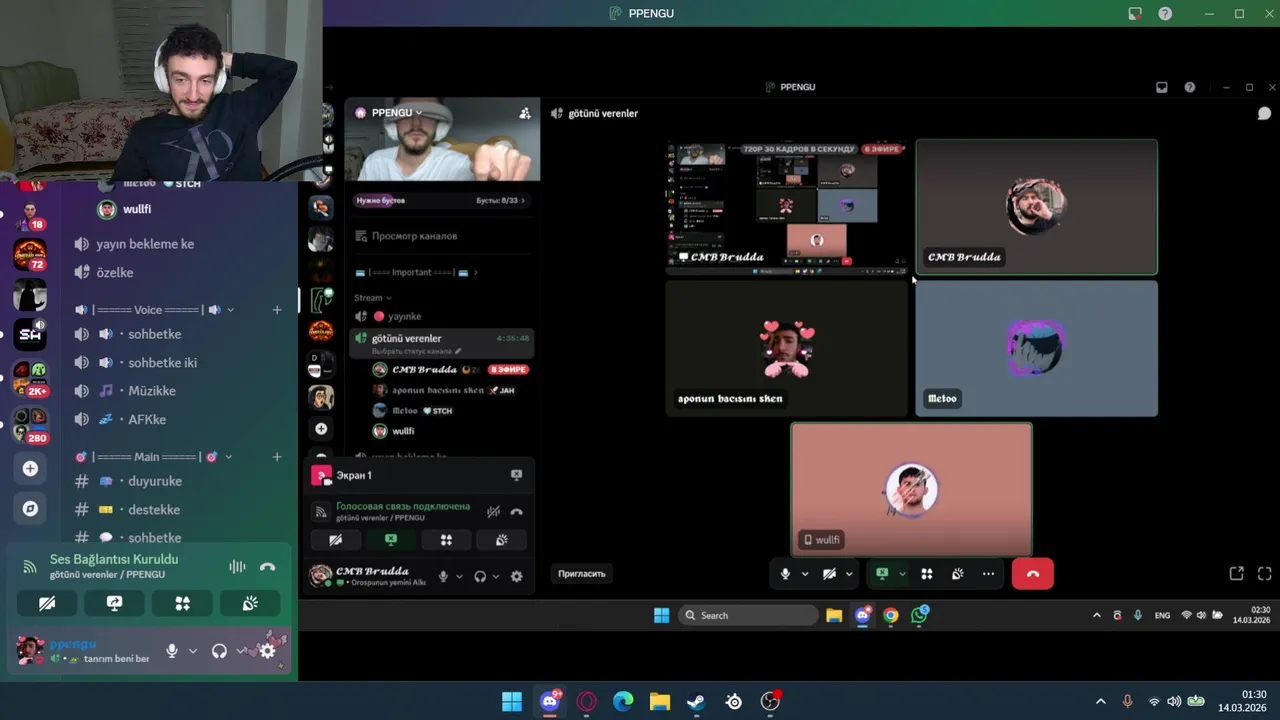Screen dimensions: 1280x720
Task: Deafen ppengu's headphones
Action: (219, 651)
